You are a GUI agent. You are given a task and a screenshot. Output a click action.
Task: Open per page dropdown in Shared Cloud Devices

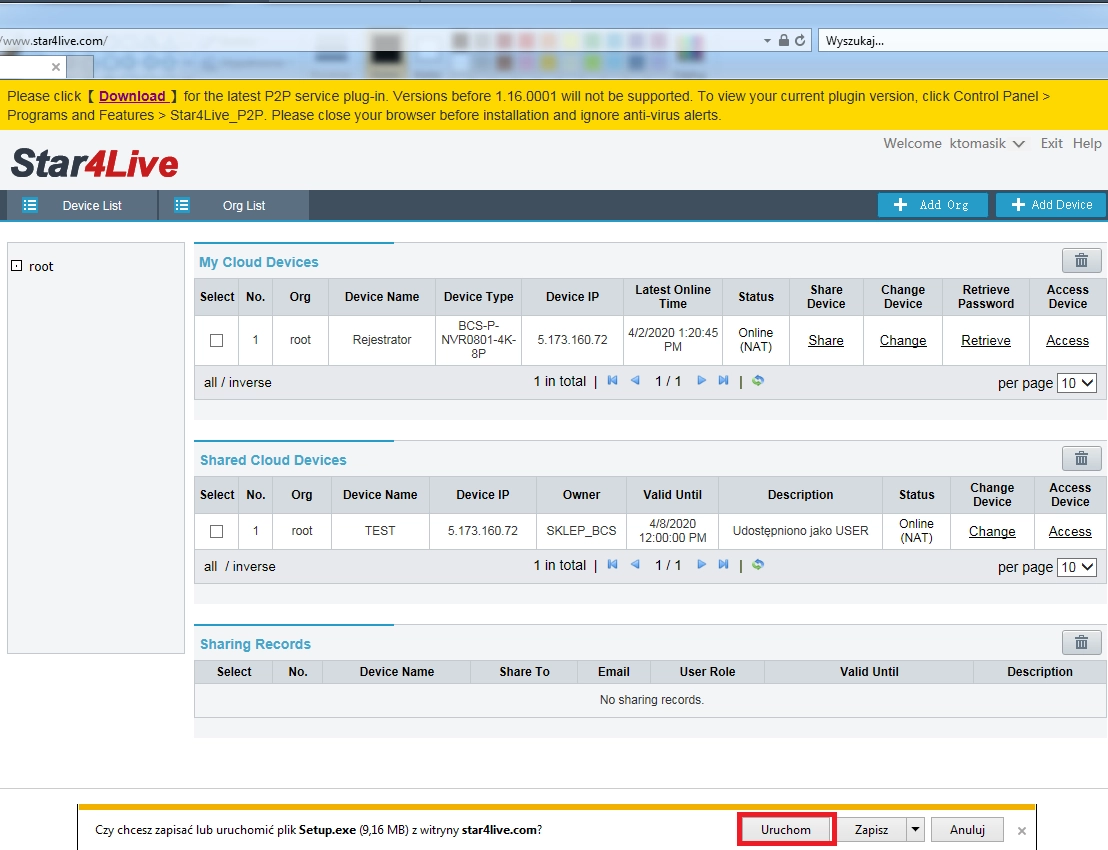tap(1077, 567)
